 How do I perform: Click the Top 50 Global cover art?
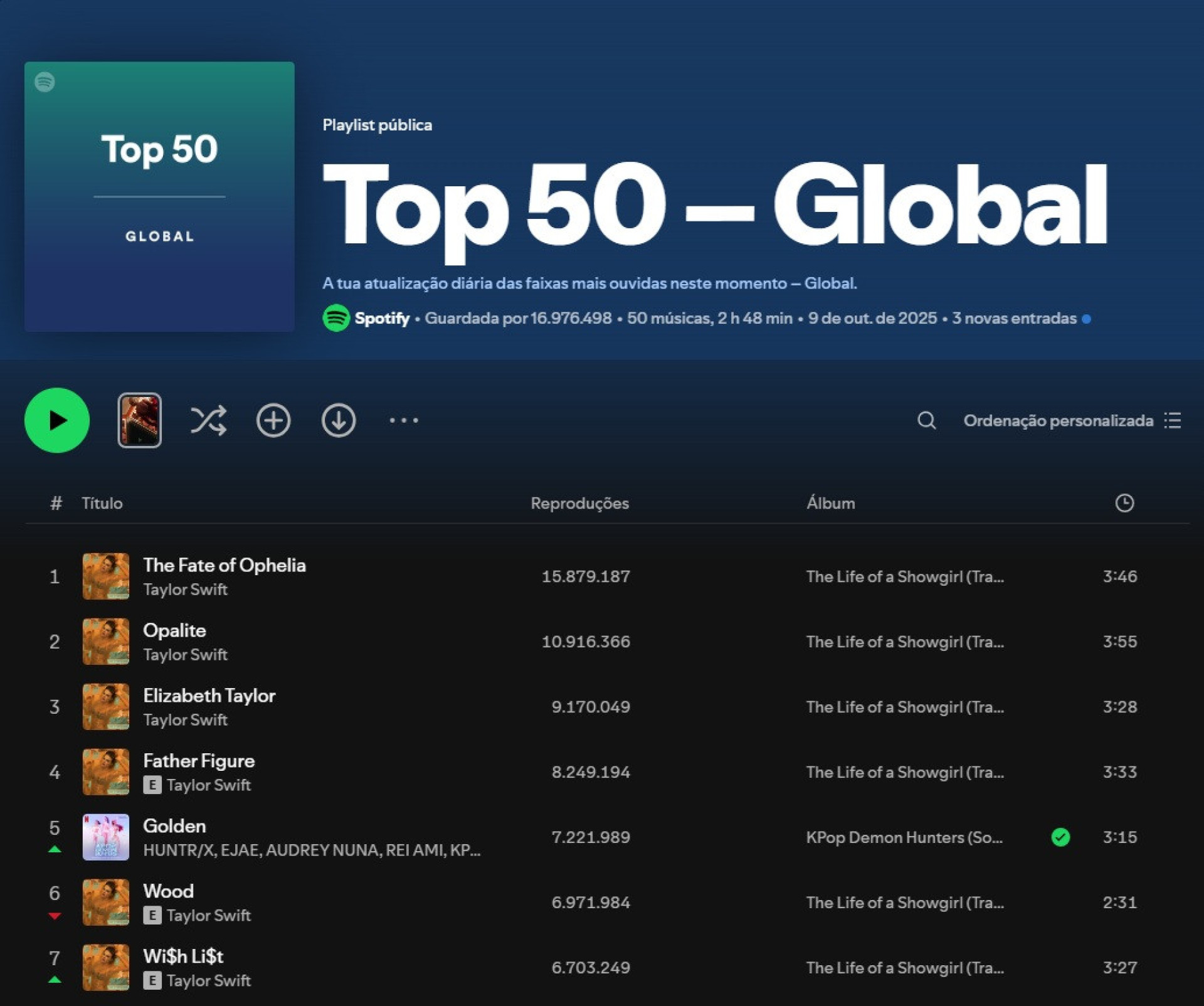coord(159,196)
